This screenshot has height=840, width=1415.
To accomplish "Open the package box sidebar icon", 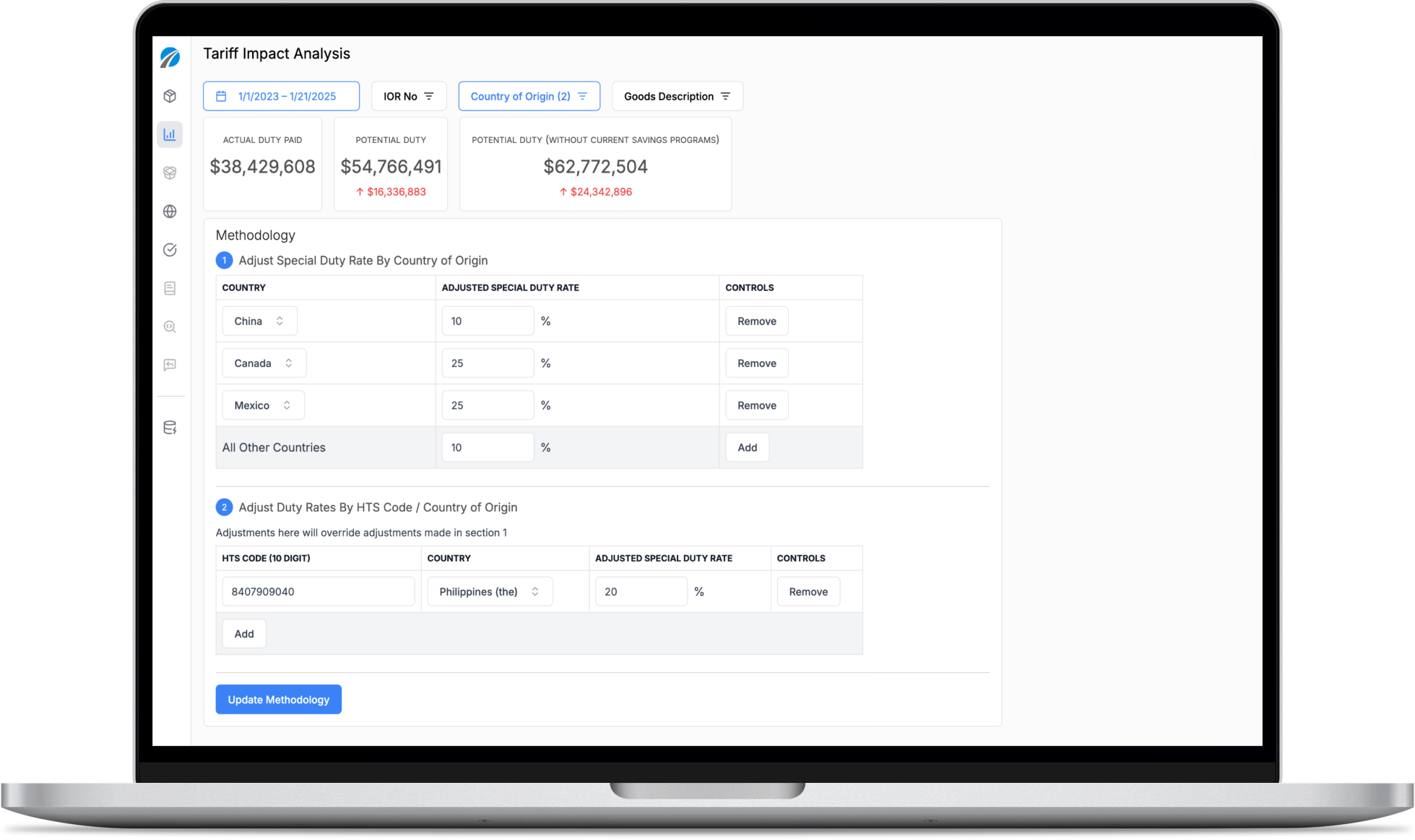I will pyautogui.click(x=170, y=96).
